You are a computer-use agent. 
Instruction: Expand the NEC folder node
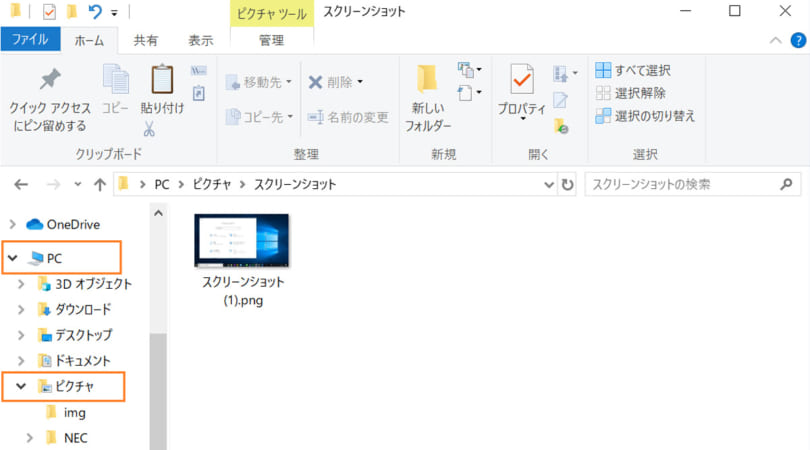click(x=29, y=438)
